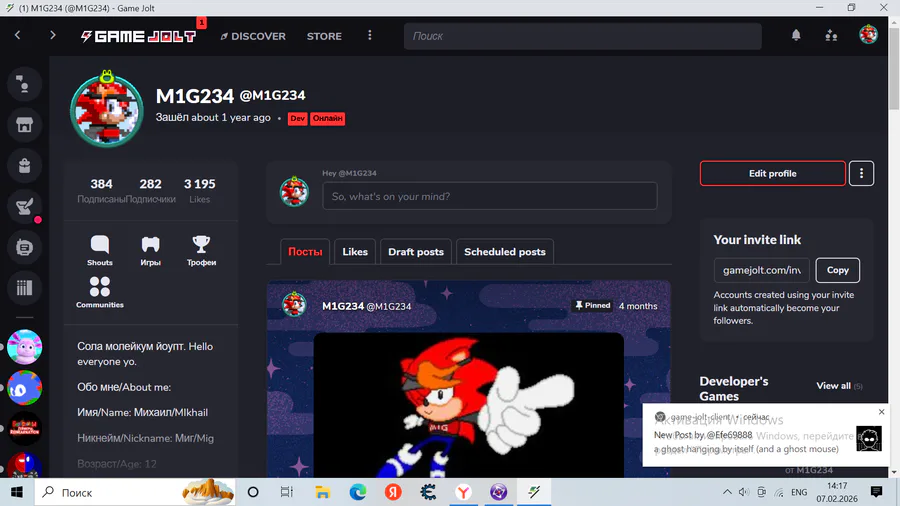Switch to the Likes tab

355,252
